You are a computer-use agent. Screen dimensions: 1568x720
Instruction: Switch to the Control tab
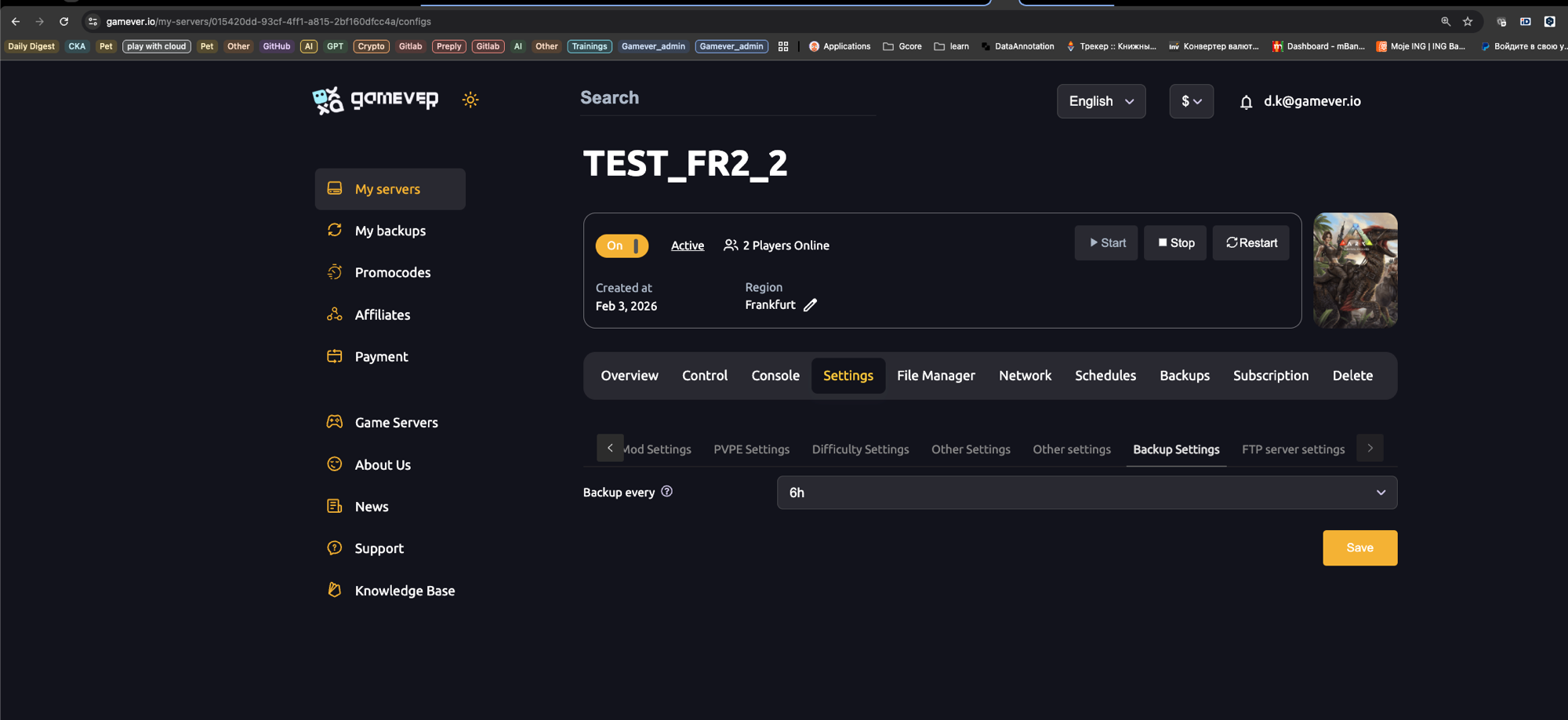(705, 376)
